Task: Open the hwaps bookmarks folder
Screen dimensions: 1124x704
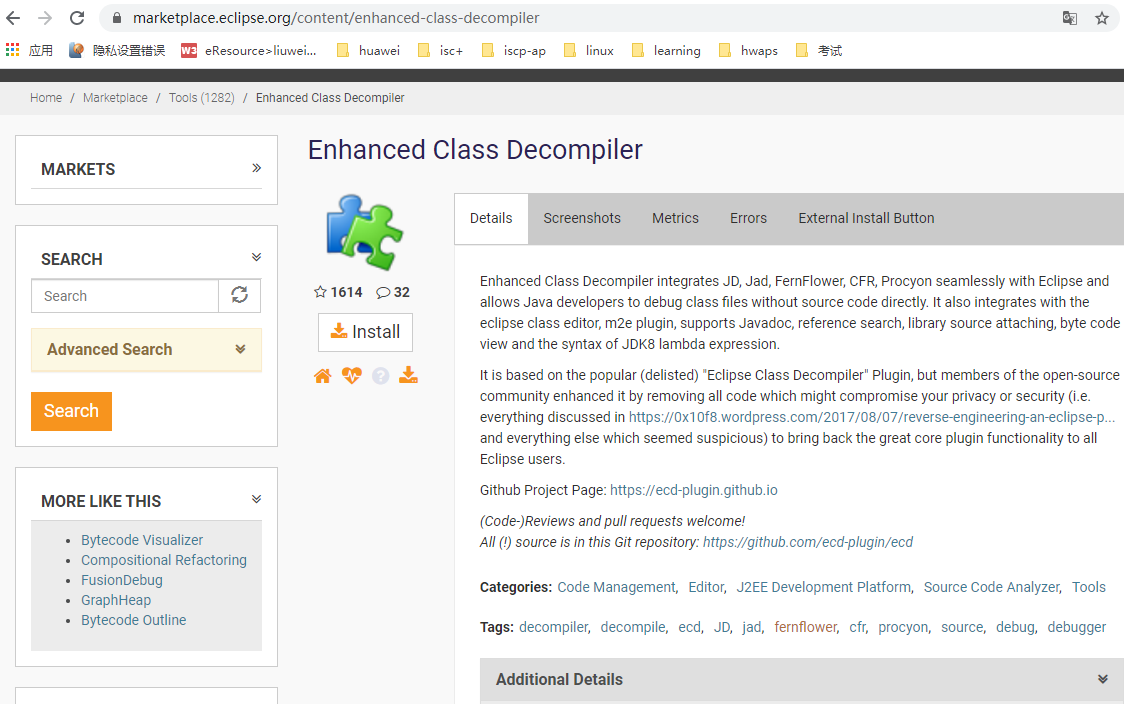Action: [x=748, y=50]
